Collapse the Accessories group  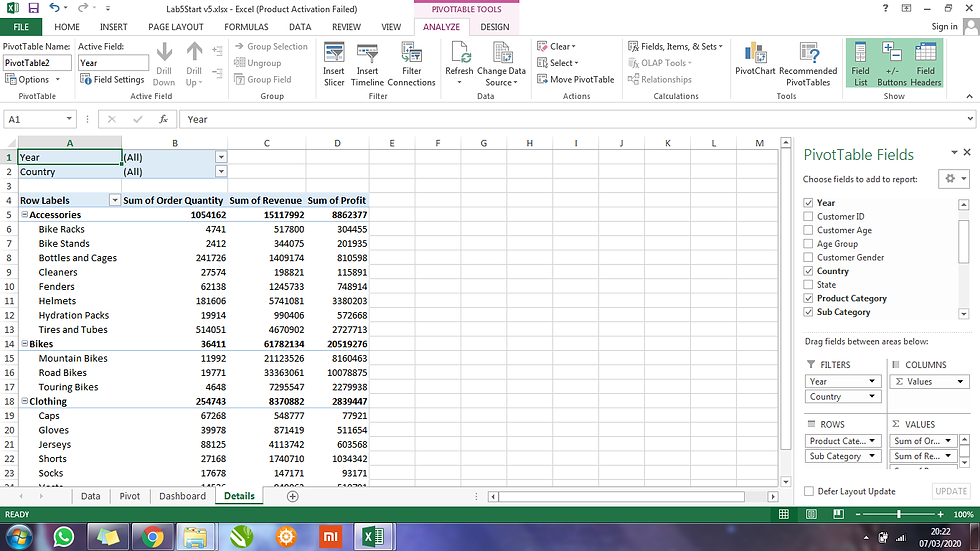point(24,215)
